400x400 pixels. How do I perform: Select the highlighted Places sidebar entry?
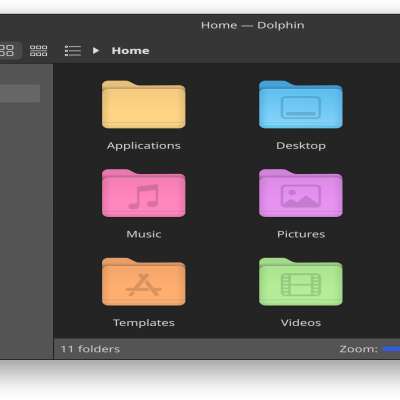(x=20, y=93)
